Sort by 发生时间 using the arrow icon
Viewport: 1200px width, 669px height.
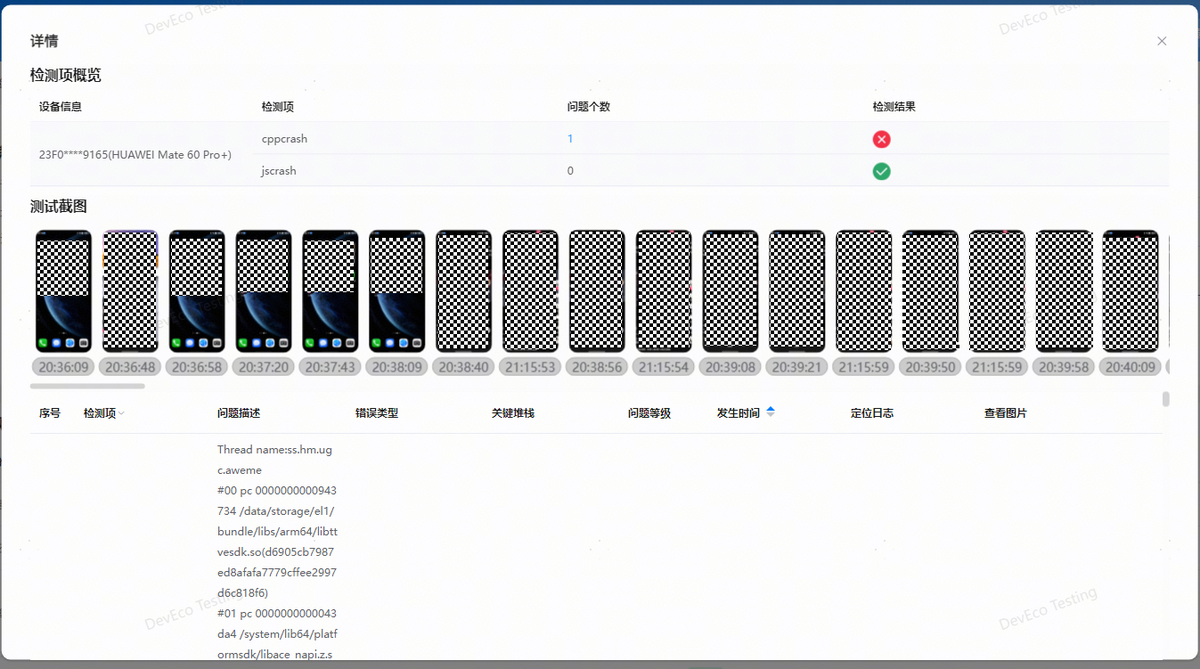click(x=770, y=412)
